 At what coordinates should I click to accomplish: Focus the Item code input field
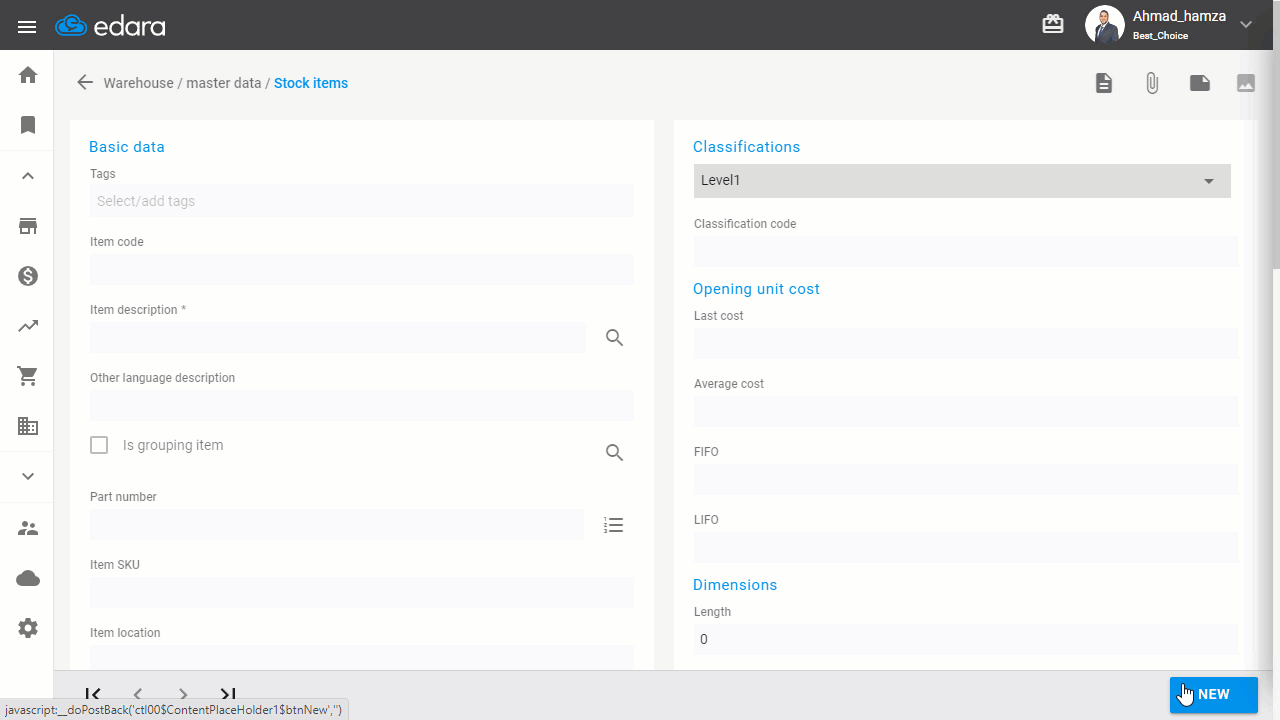tap(362, 269)
